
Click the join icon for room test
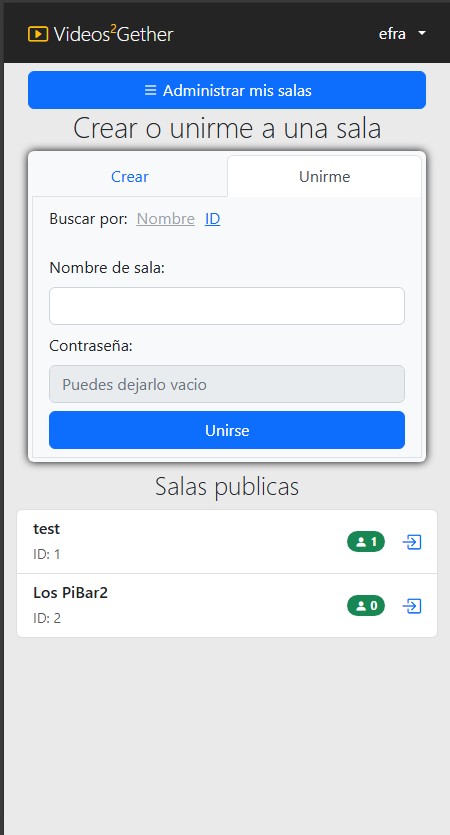[412, 542]
